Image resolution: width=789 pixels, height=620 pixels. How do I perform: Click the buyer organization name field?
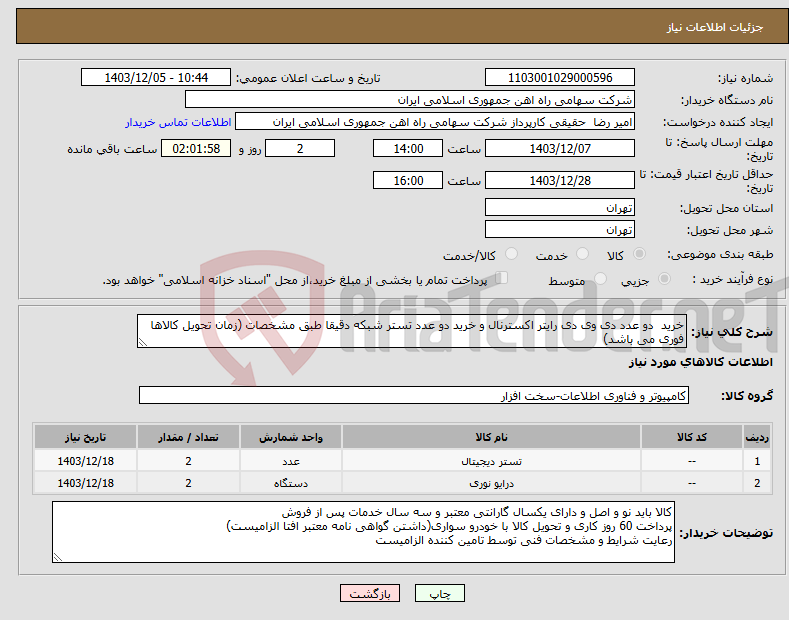(410, 100)
